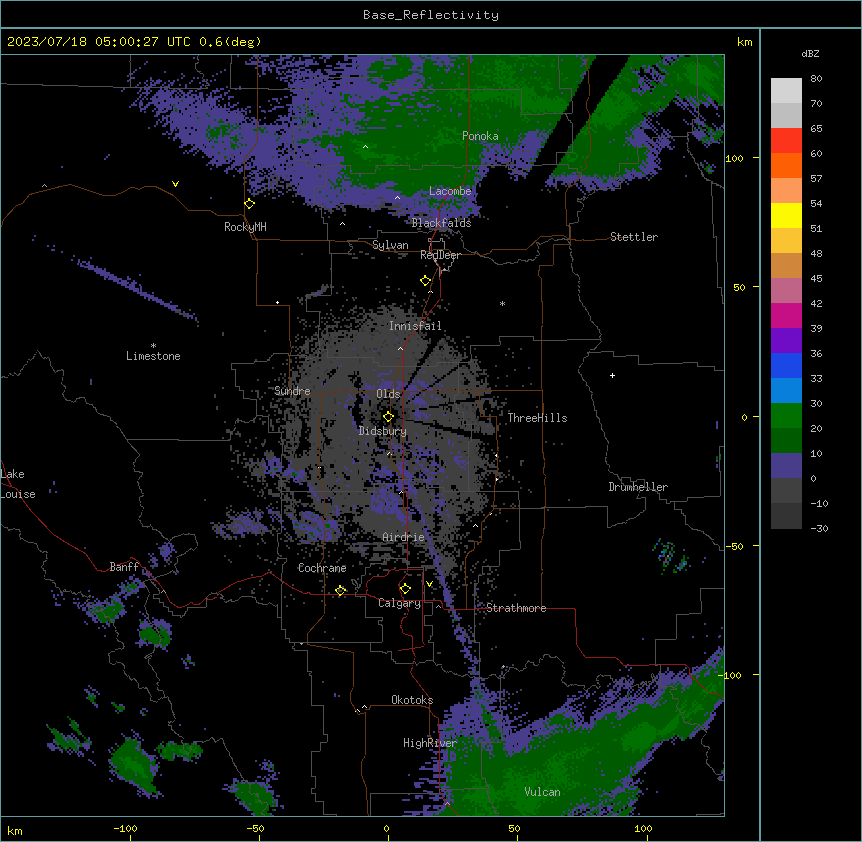Click the blue 33-36 dBZ legend swatch
Image resolution: width=862 pixels, height=842 pixels.
[x=786, y=365]
